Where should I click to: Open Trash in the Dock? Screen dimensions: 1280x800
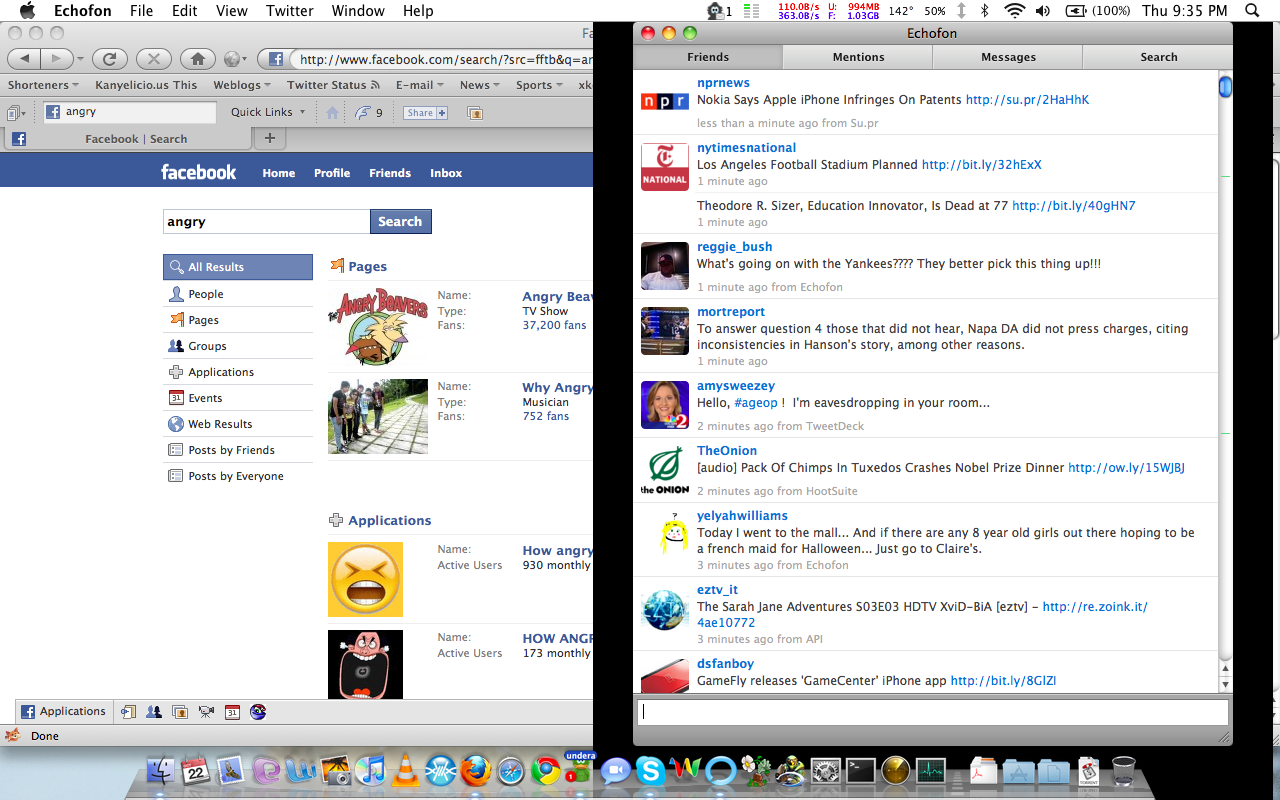coord(1124,771)
